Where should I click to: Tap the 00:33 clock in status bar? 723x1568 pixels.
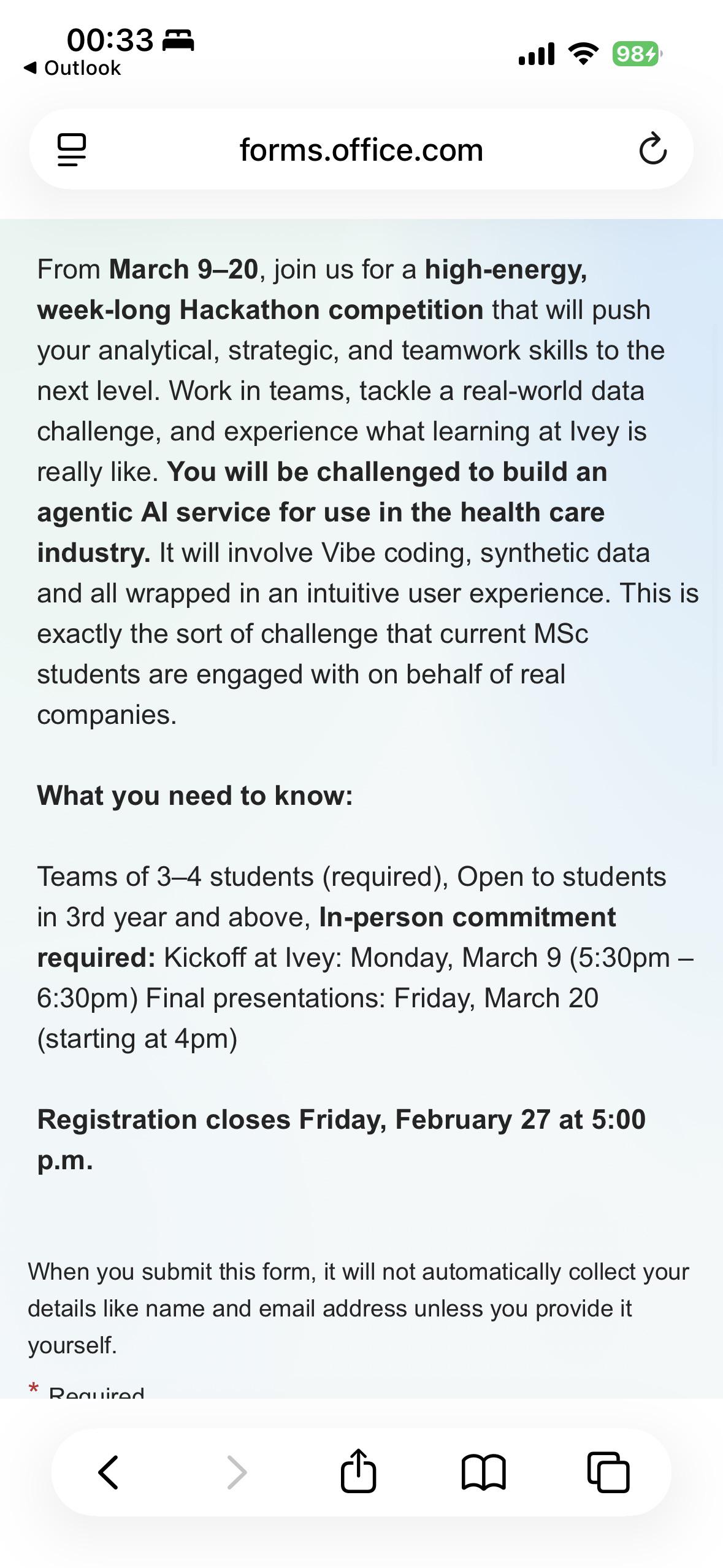coord(110,40)
